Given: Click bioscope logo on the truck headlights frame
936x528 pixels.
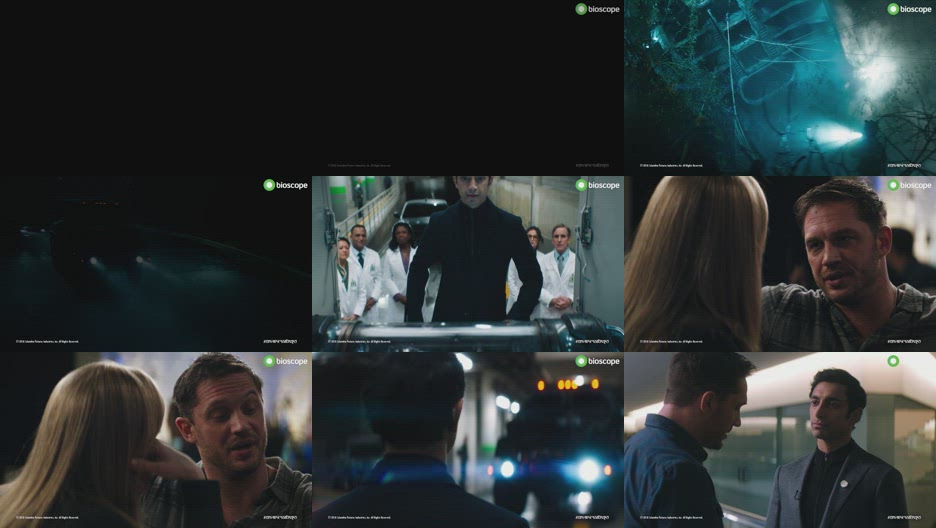Looking at the screenshot, I should tap(598, 361).
